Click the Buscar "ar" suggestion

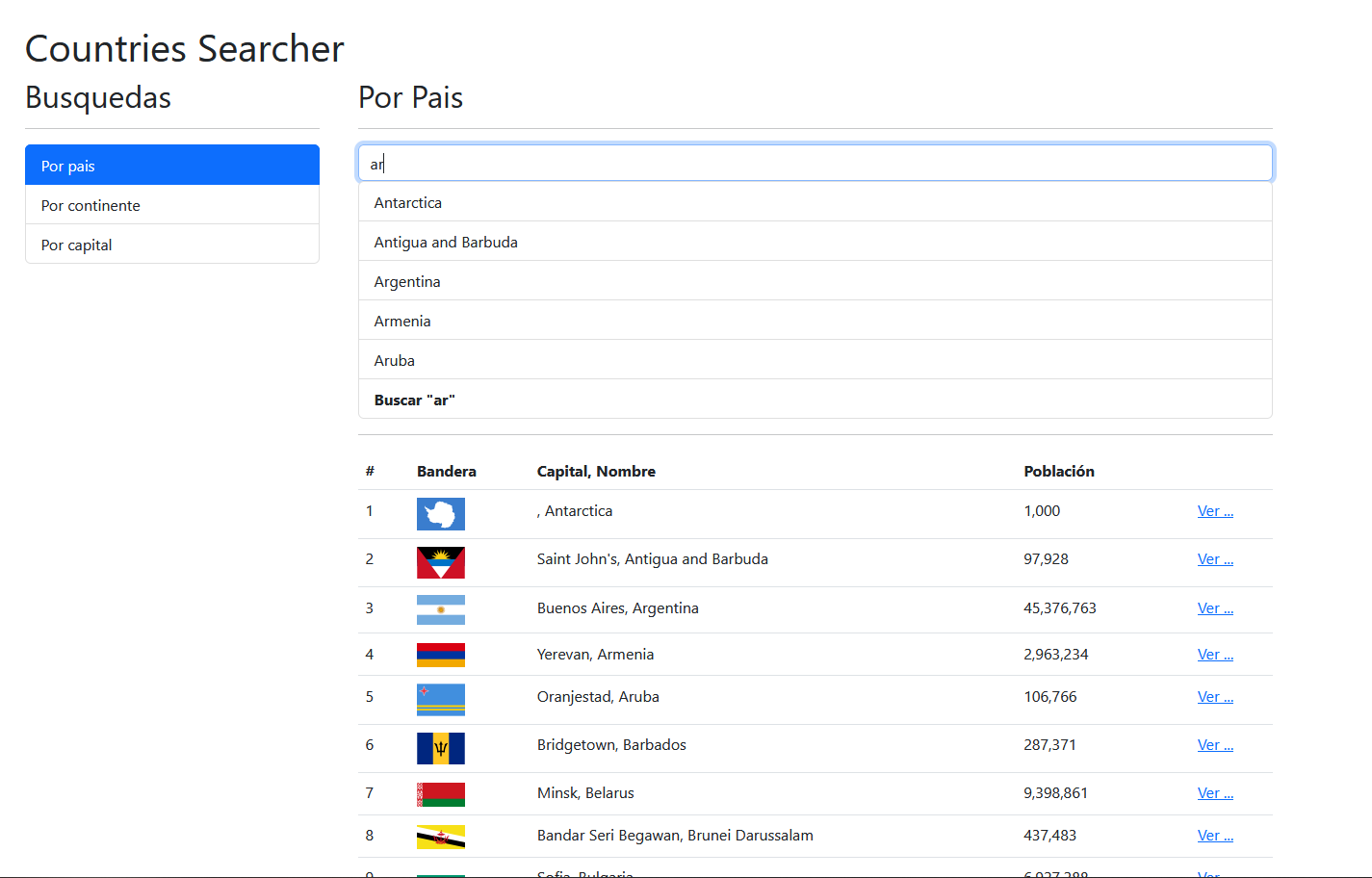[815, 400]
